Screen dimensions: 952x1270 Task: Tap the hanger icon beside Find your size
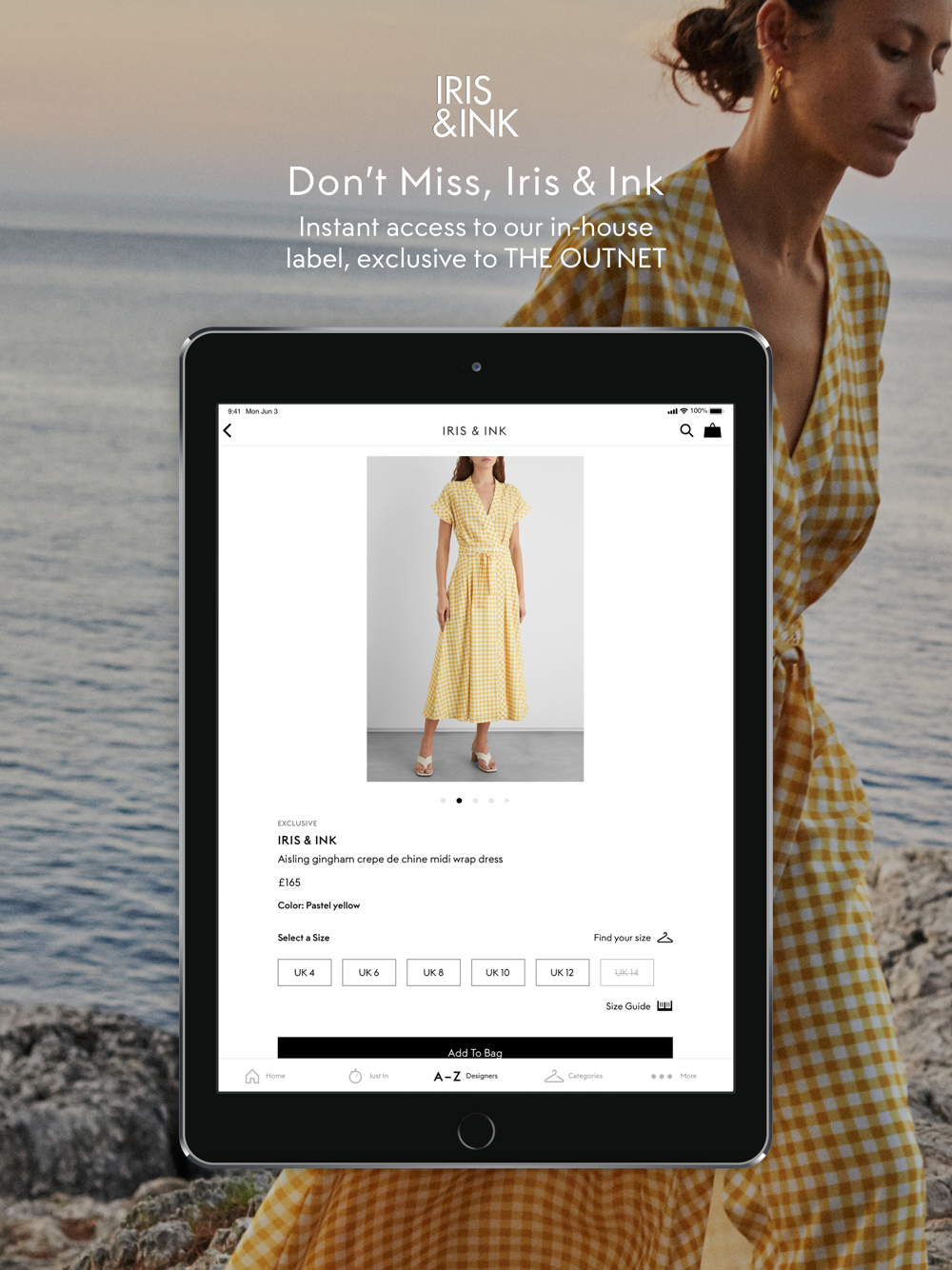click(665, 938)
